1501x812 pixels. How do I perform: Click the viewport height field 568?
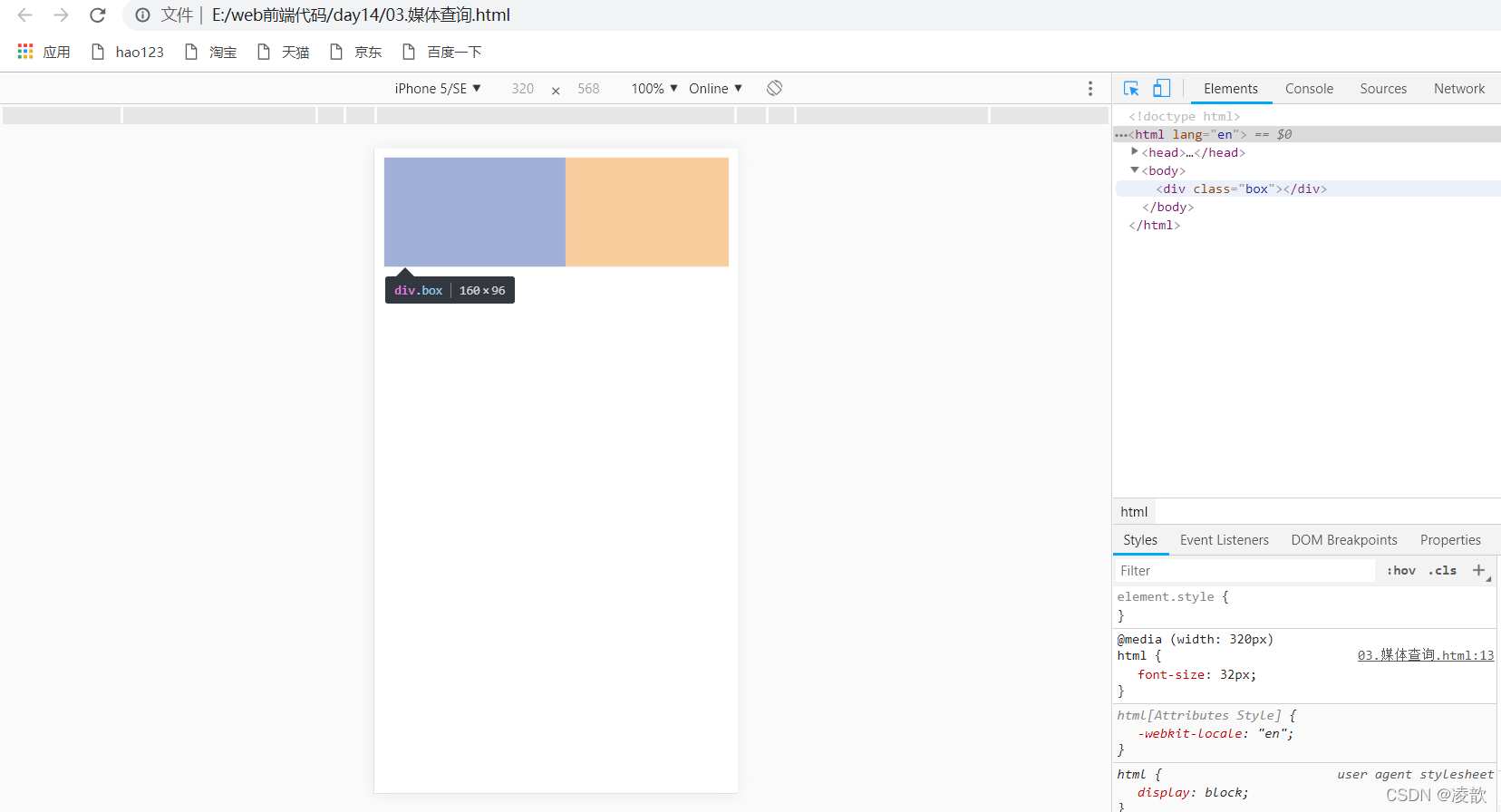click(588, 88)
